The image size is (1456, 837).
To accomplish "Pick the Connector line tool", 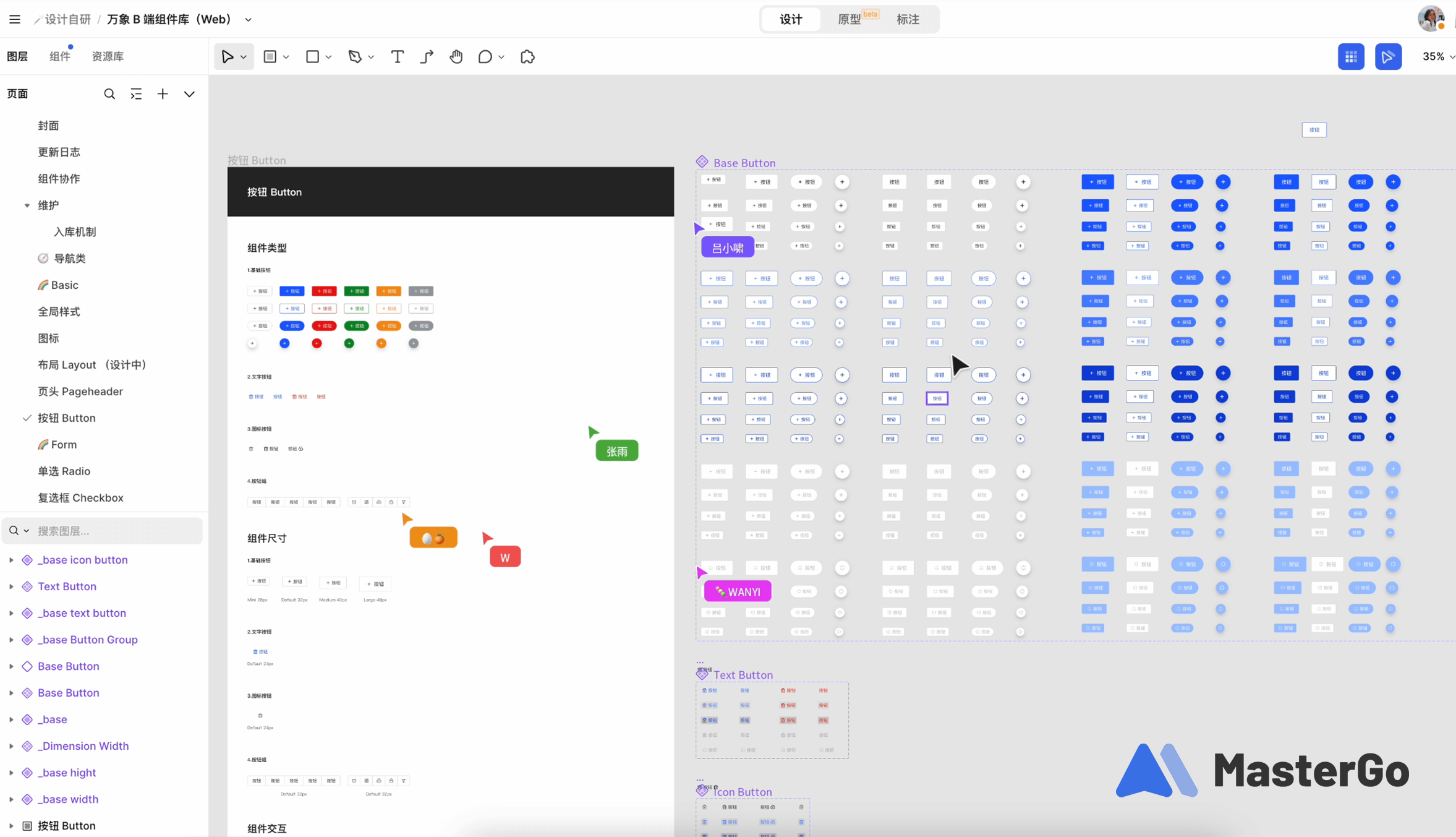I will click(427, 57).
